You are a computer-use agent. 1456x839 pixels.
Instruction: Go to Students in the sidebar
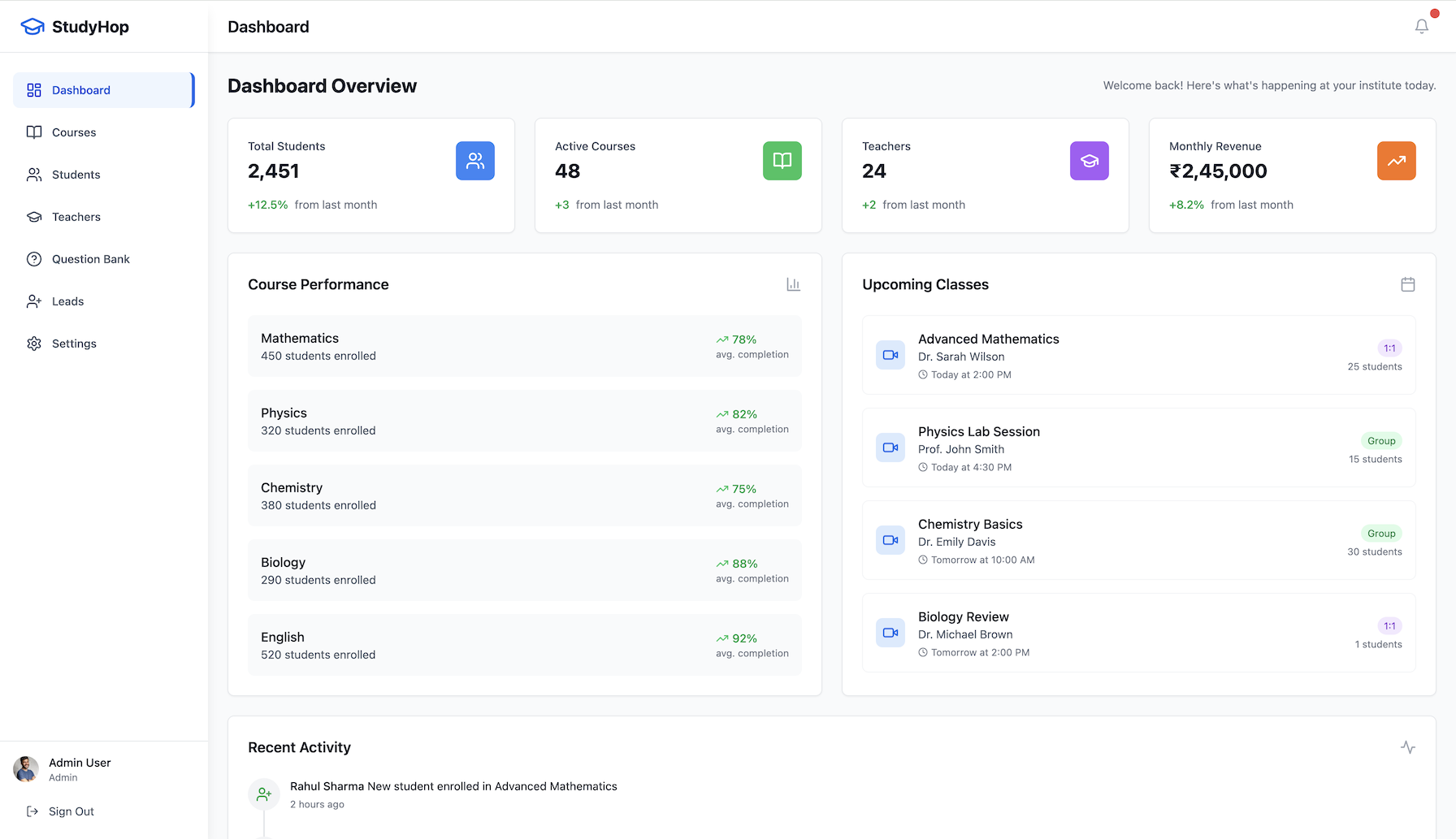[x=76, y=175]
